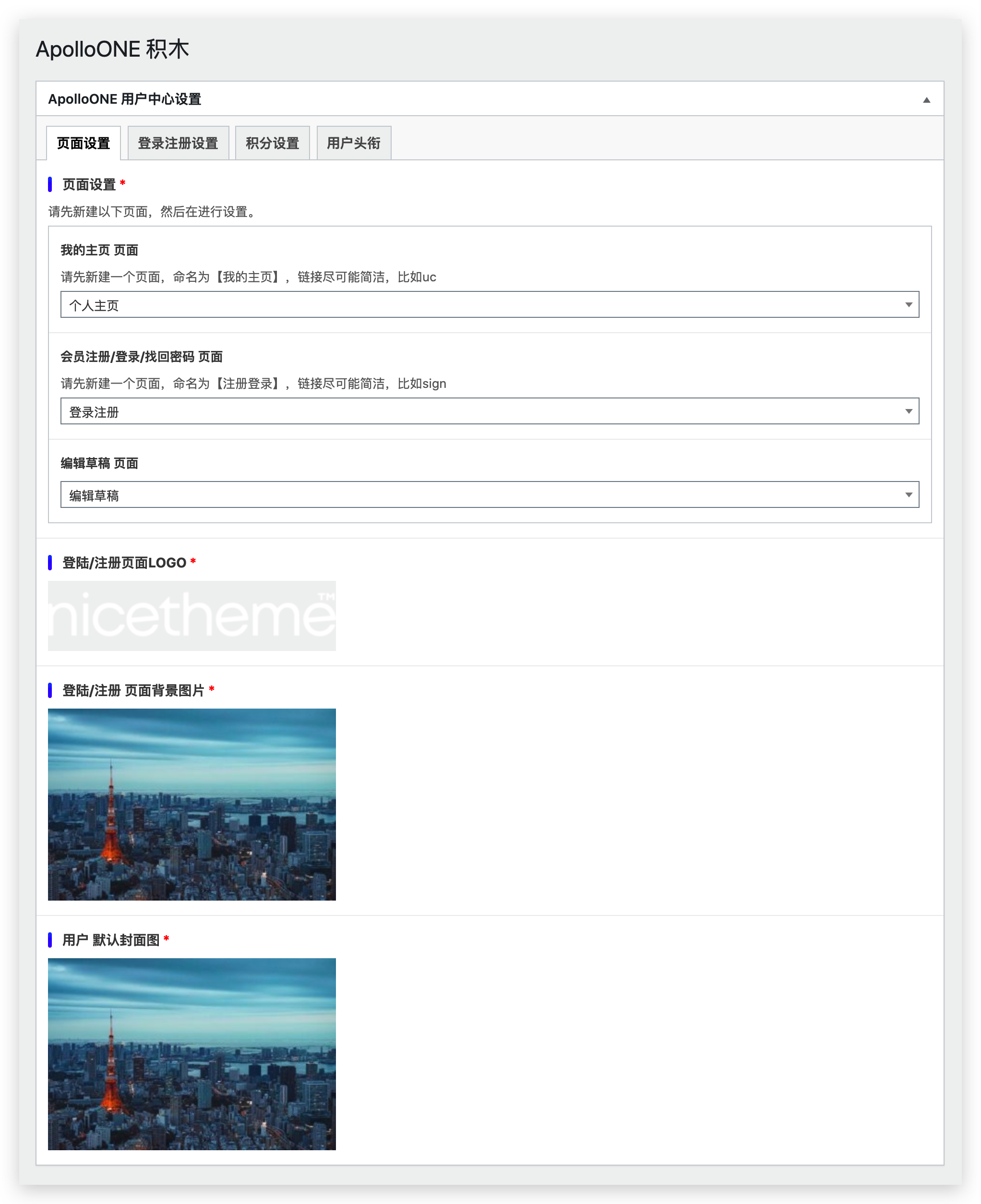Screen dimensions: 981x1204
Task: Click the 登陆/注册 页面背景图片 heading
Action: [x=133, y=690]
